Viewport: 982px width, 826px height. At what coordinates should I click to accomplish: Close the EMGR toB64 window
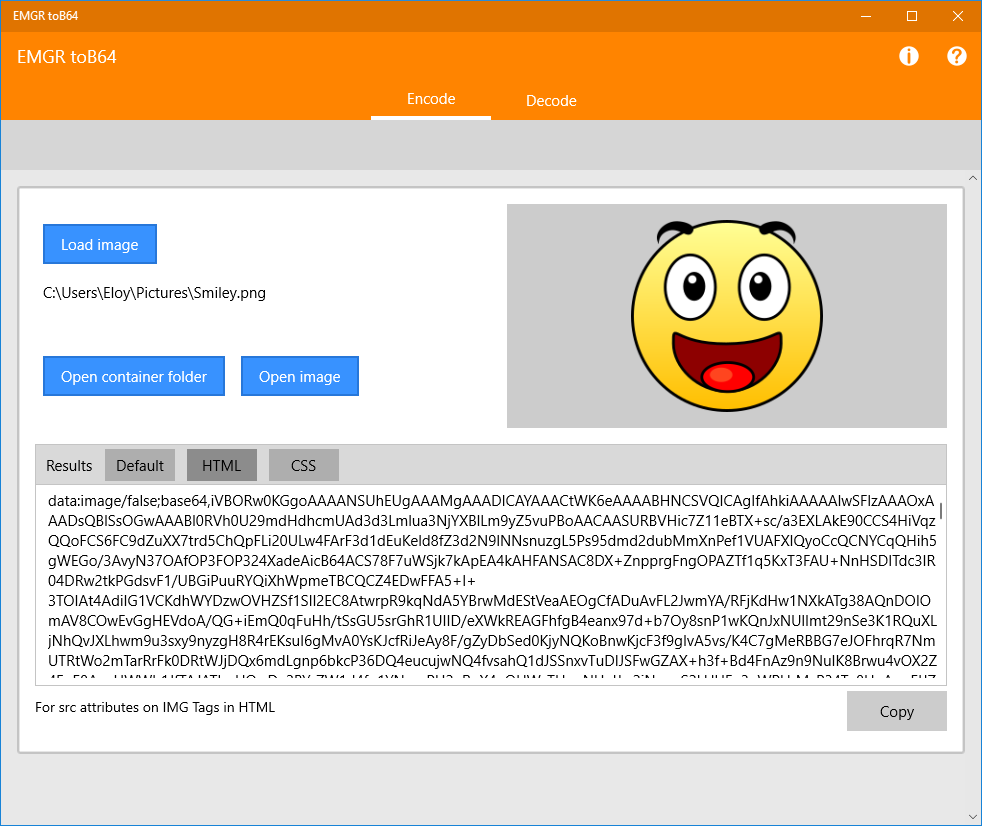pyautogui.click(x=958, y=16)
